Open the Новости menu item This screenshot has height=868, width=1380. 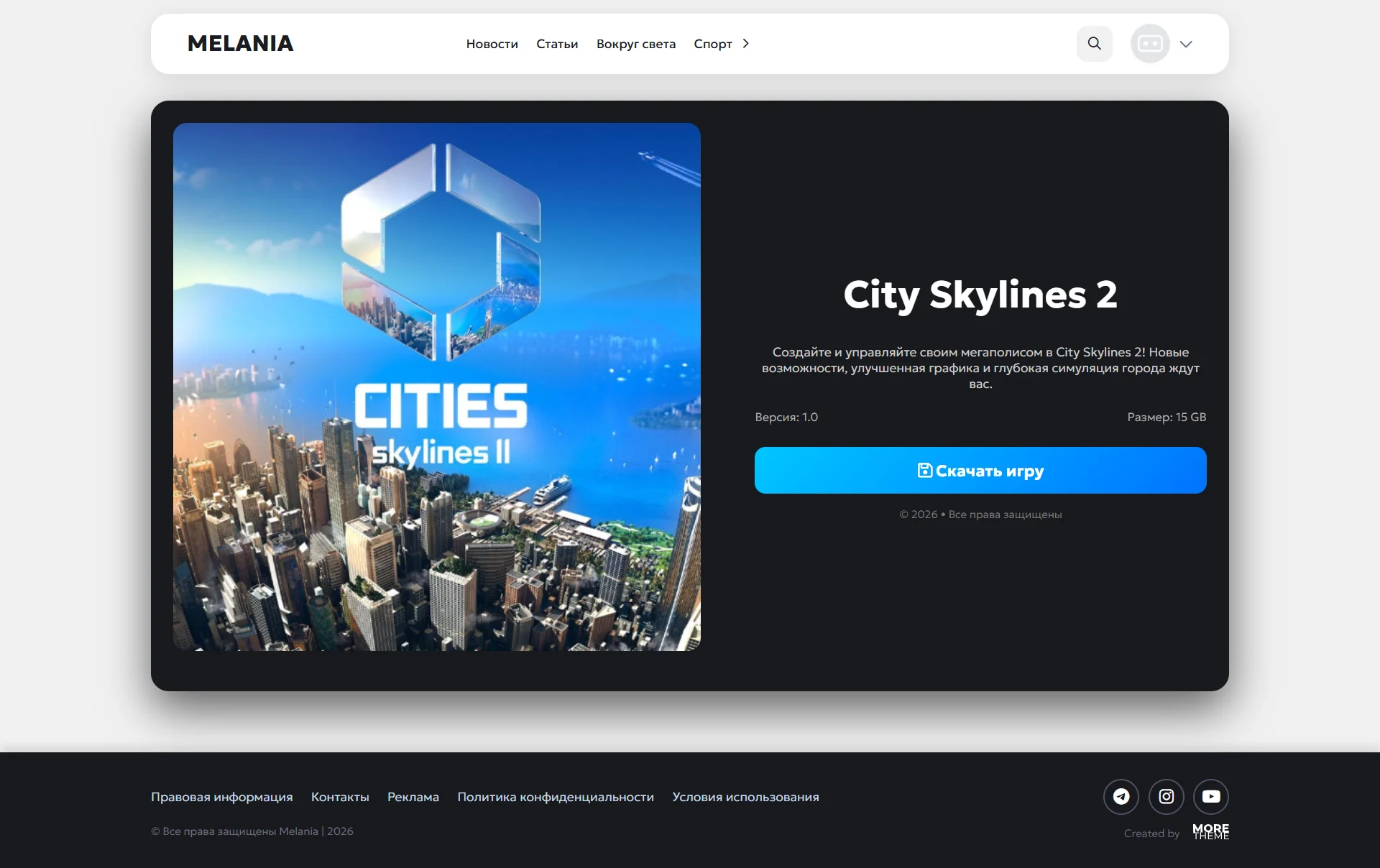coord(492,44)
